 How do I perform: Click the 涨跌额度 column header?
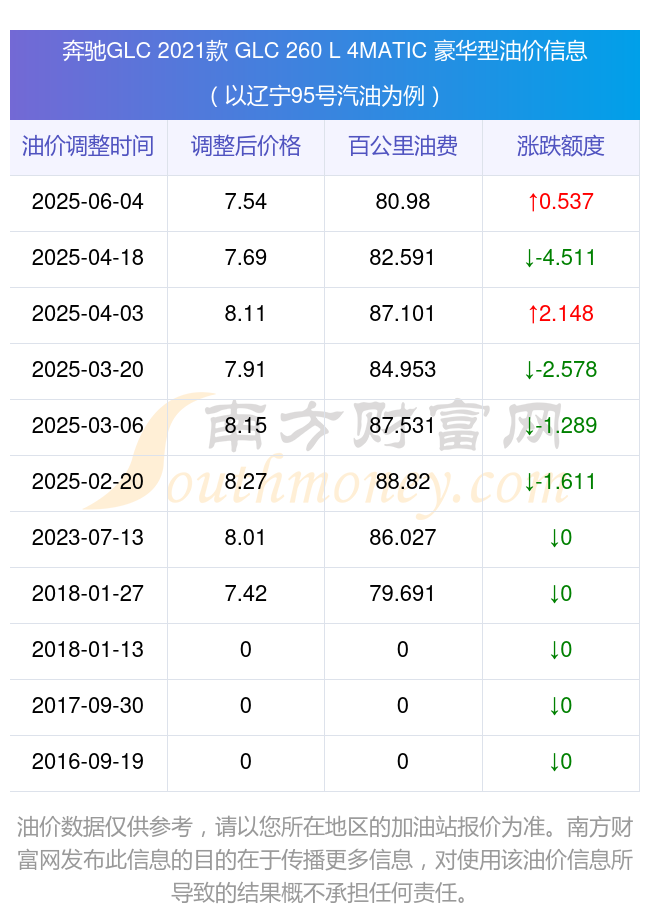point(561,146)
